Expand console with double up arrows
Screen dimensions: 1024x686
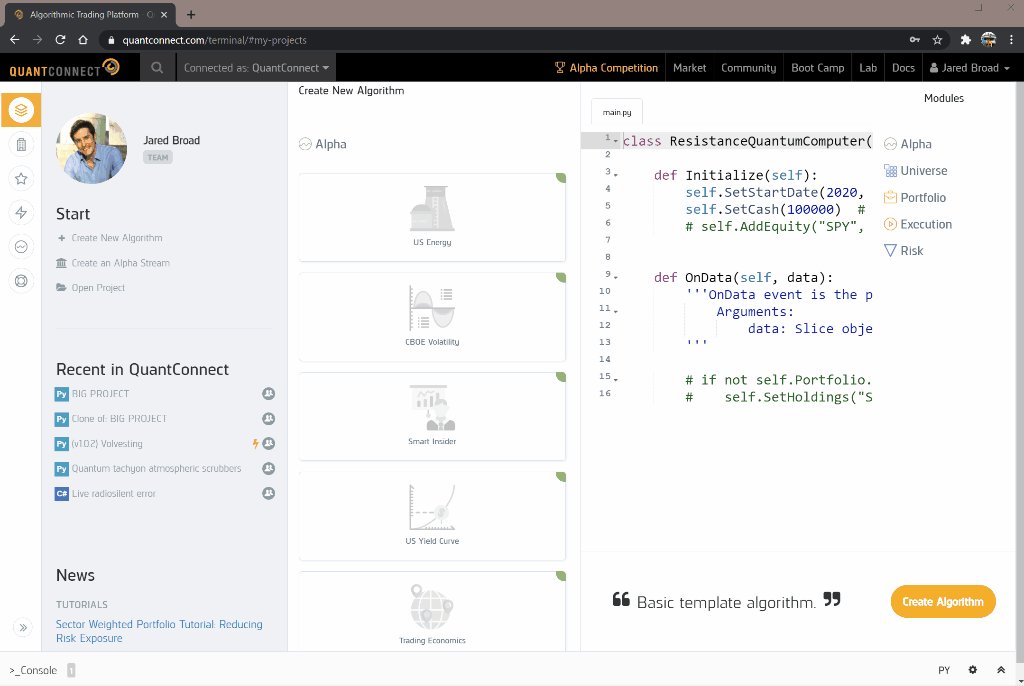pos(1000,670)
